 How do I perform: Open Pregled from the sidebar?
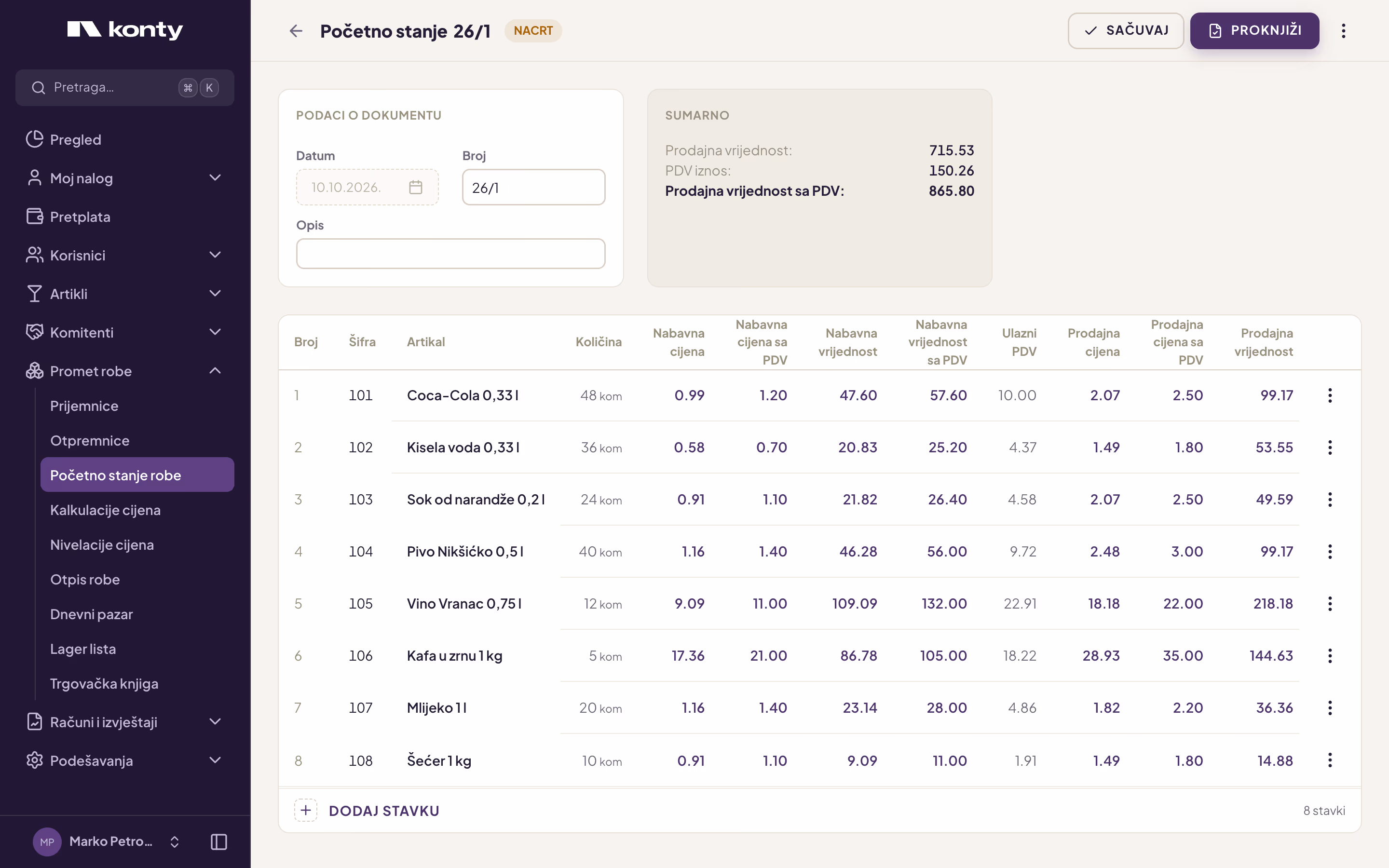[124, 139]
